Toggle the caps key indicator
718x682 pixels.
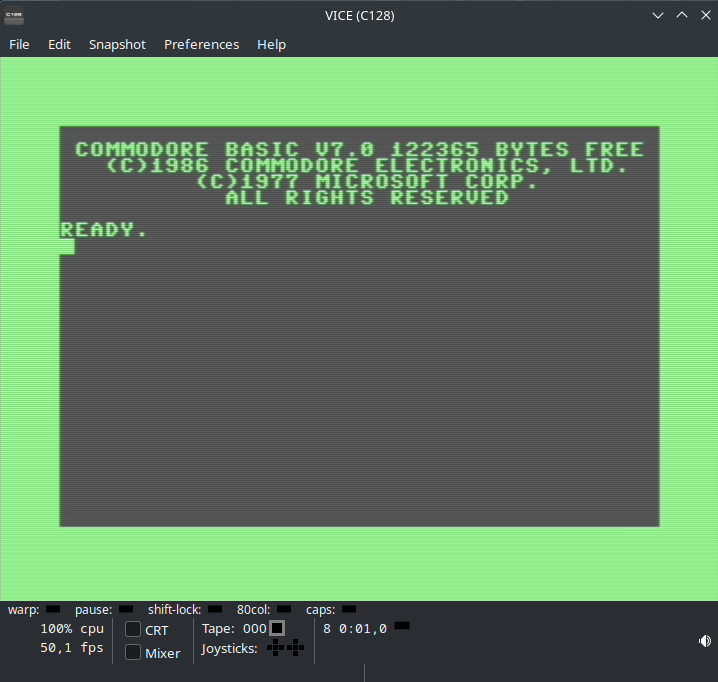[349, 608]
